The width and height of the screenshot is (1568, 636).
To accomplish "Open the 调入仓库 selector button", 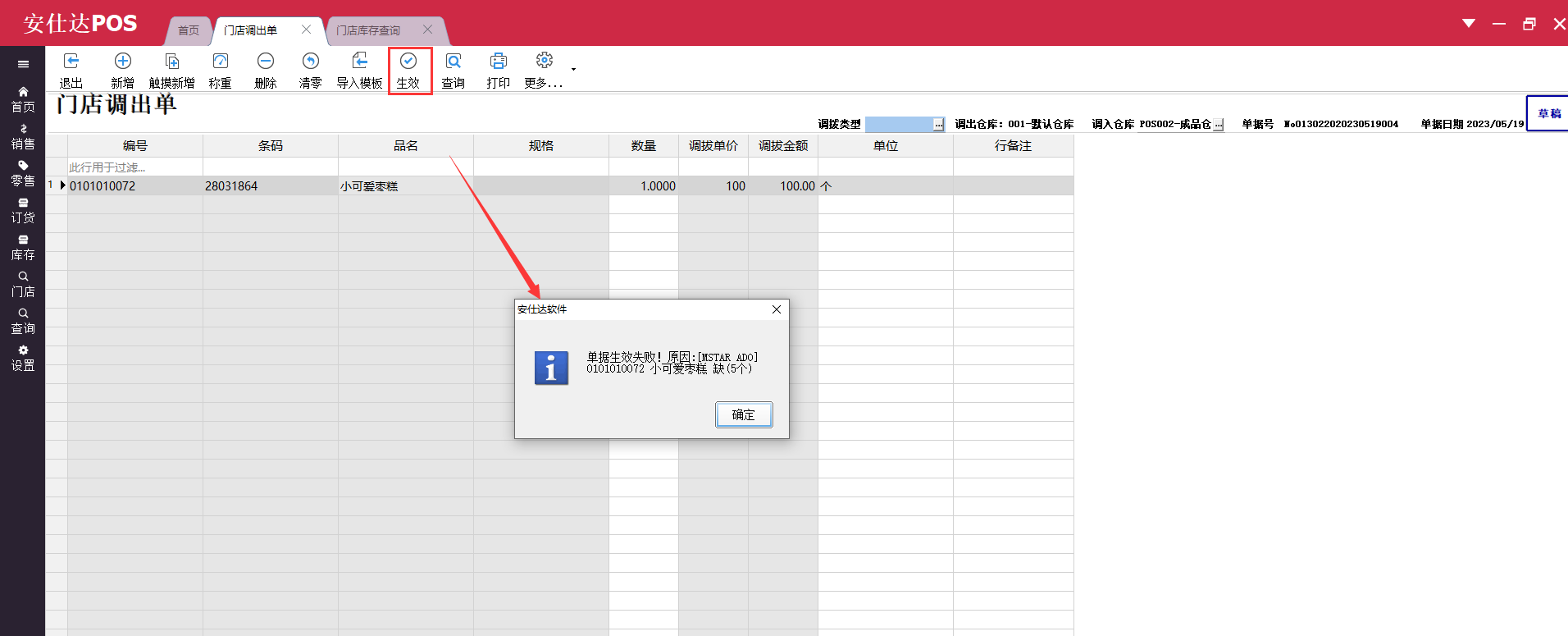I will point(1219,125).
